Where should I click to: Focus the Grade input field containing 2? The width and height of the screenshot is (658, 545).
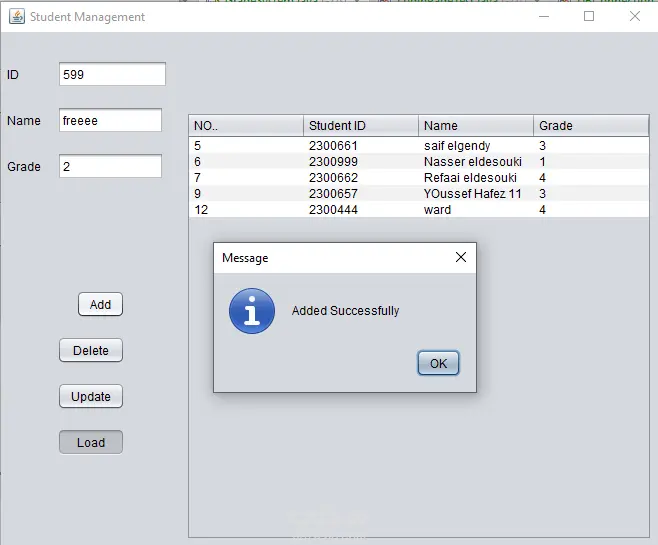coord(110,166)
